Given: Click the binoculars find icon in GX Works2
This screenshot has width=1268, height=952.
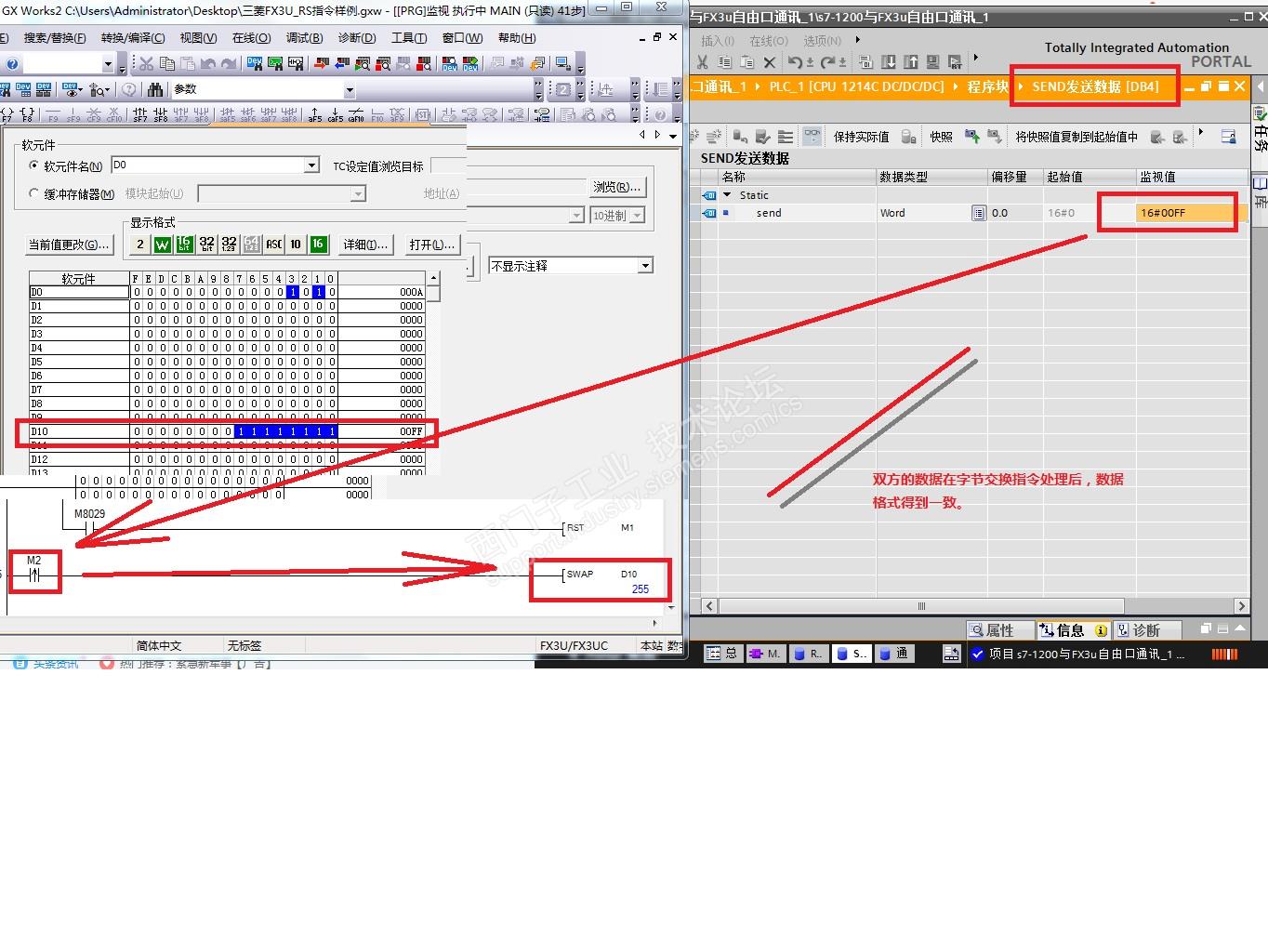Looking at the screenshot, I should click(x=156, y=89).
